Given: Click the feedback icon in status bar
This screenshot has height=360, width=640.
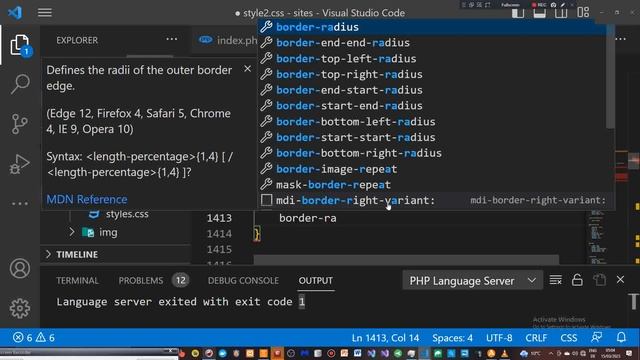Looking at the screenshot, I should click(x=596, y=337).
